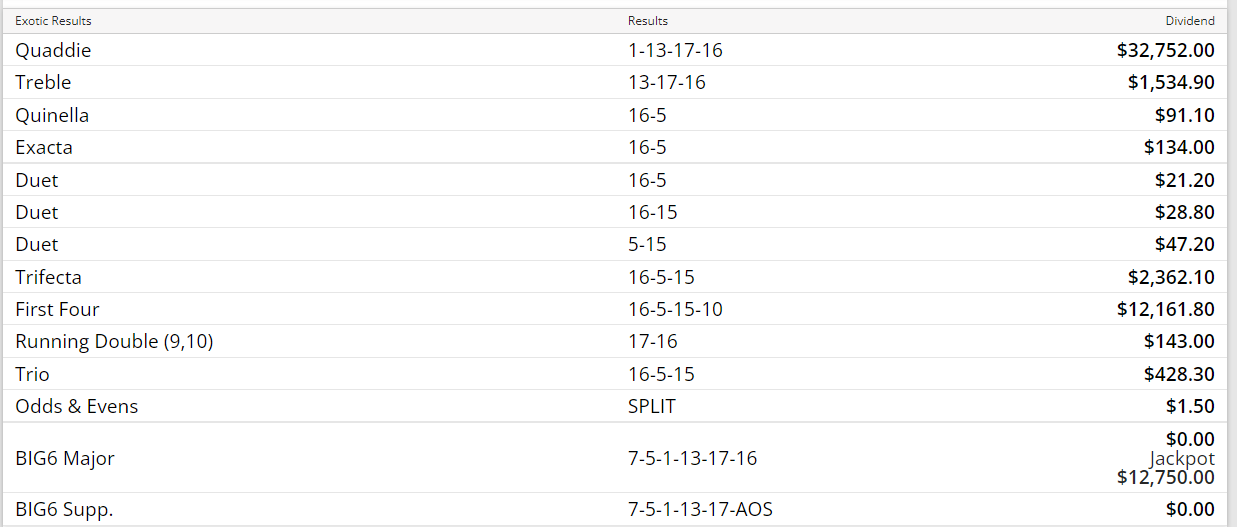Click the Treble dividend $1,534.90
Viewport: 1237px width, 527px height.
[x=1171, y=82]
